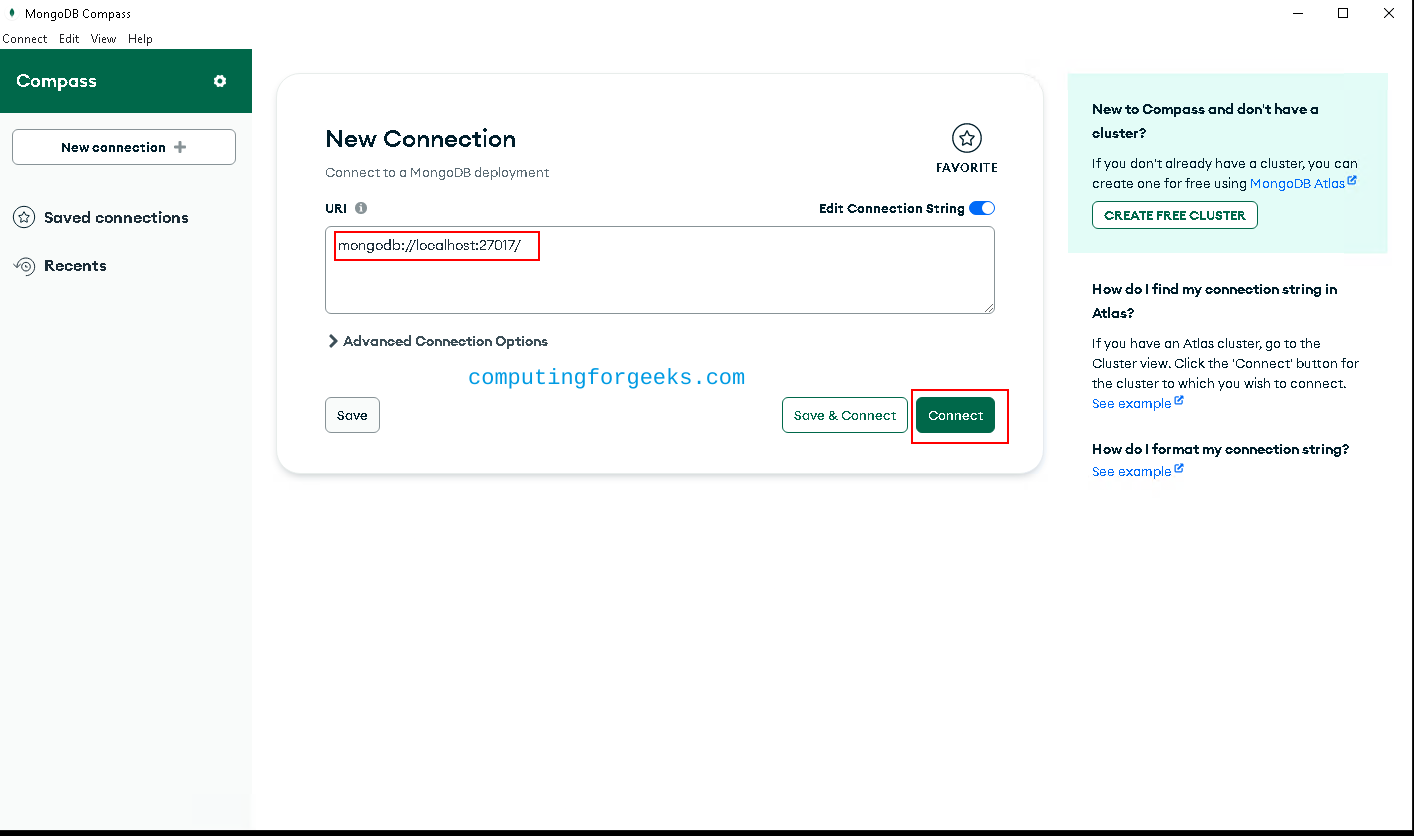Click the plus icon on New connection
Screen dimensions: 1414x836
(x=180, y=147)
